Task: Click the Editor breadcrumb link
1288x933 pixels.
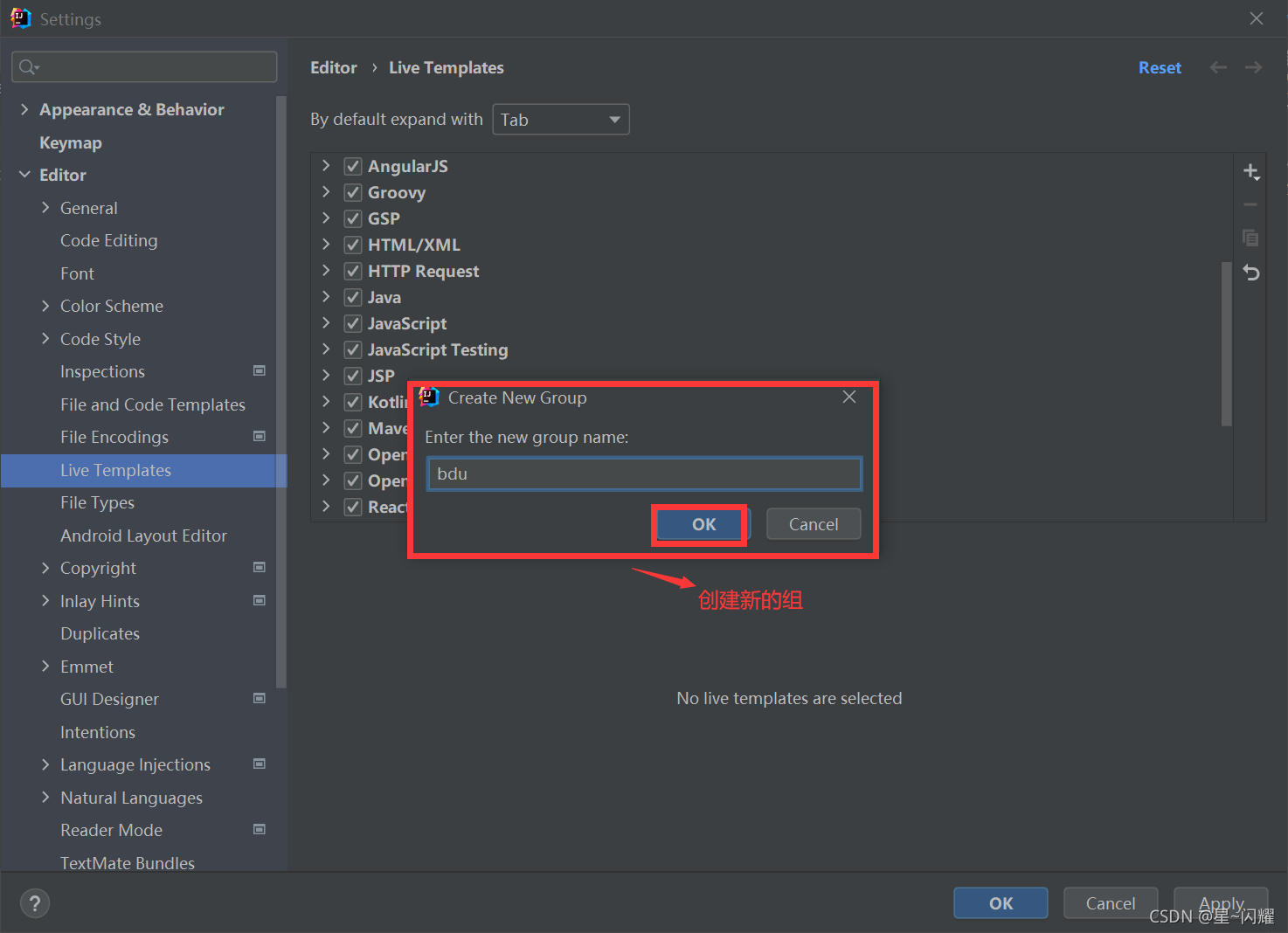Action: coord(334,67)
